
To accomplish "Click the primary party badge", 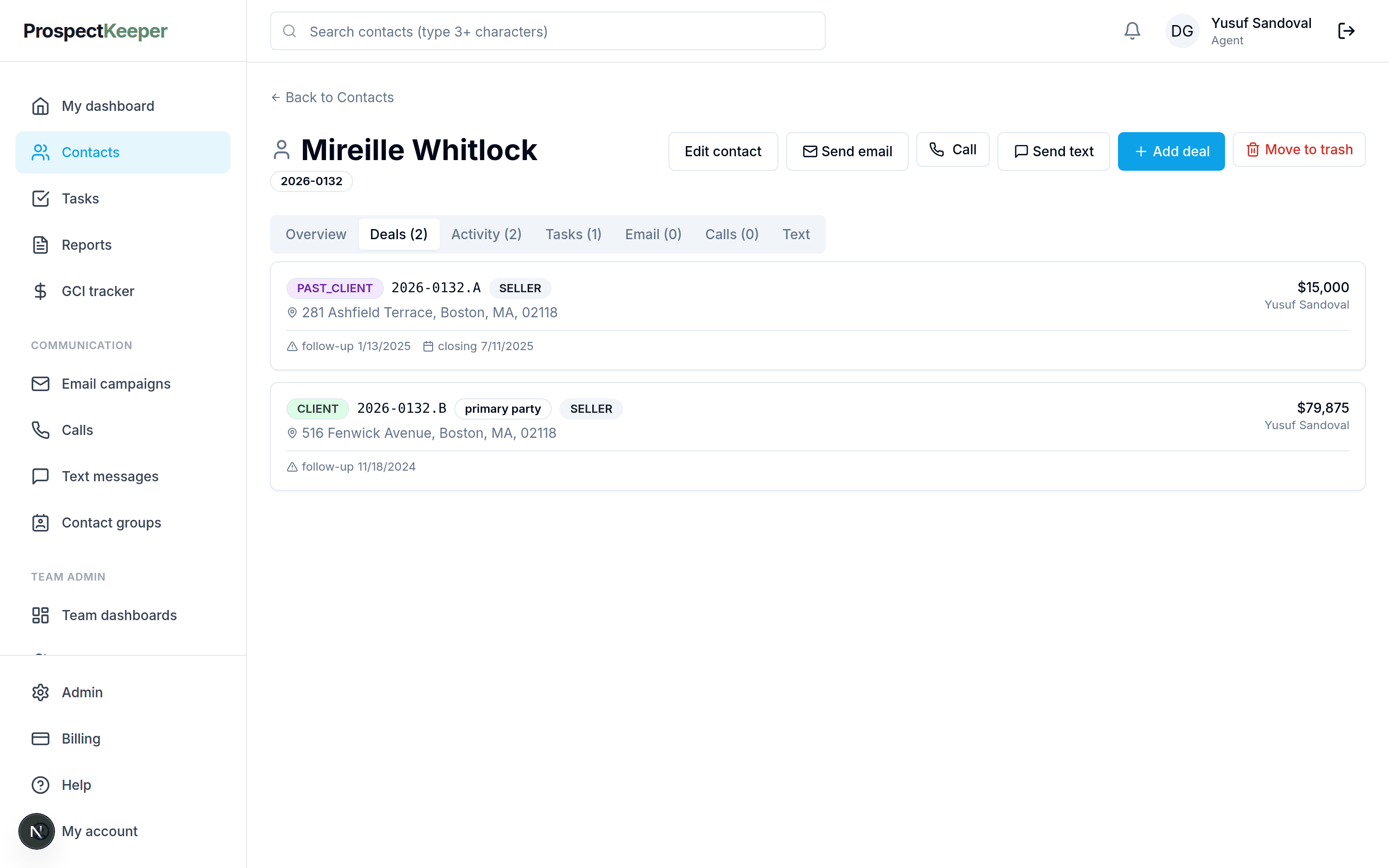I will click(x=503, y=409).
